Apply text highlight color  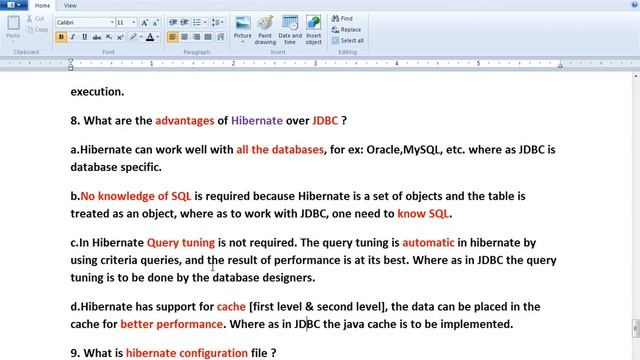[133, 37]
